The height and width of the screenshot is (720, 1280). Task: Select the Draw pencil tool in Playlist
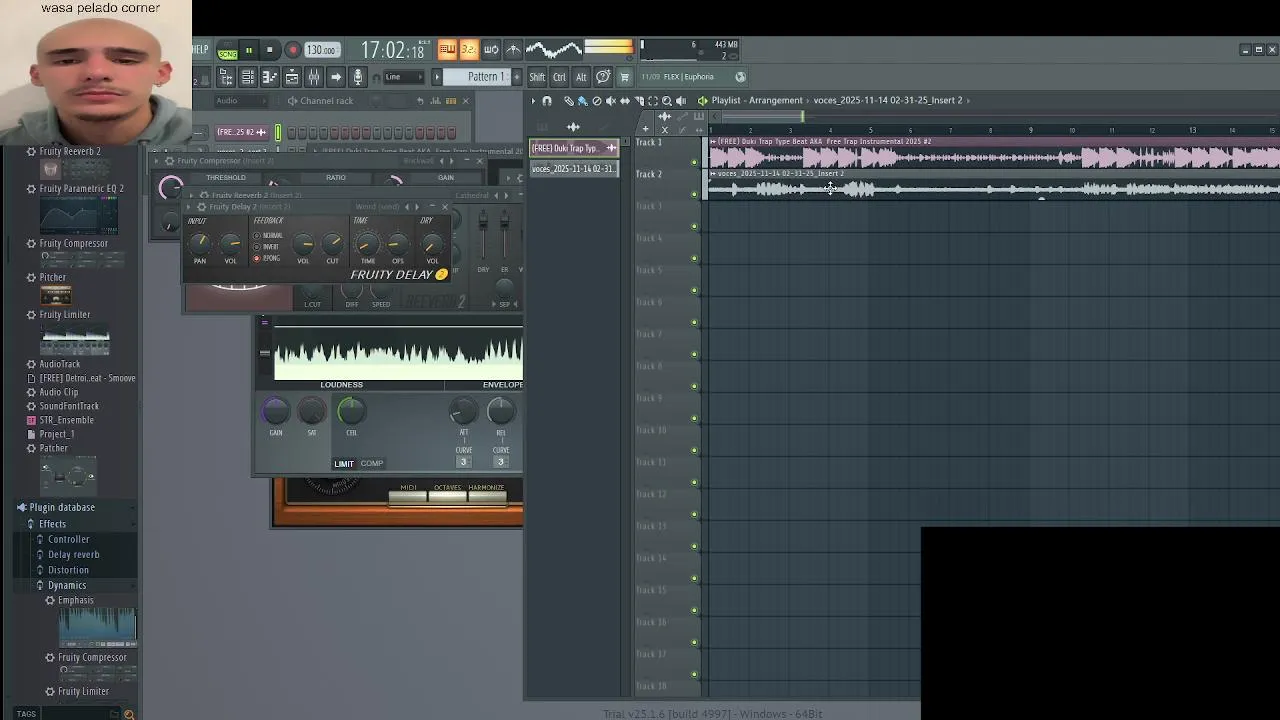point(568,100)
